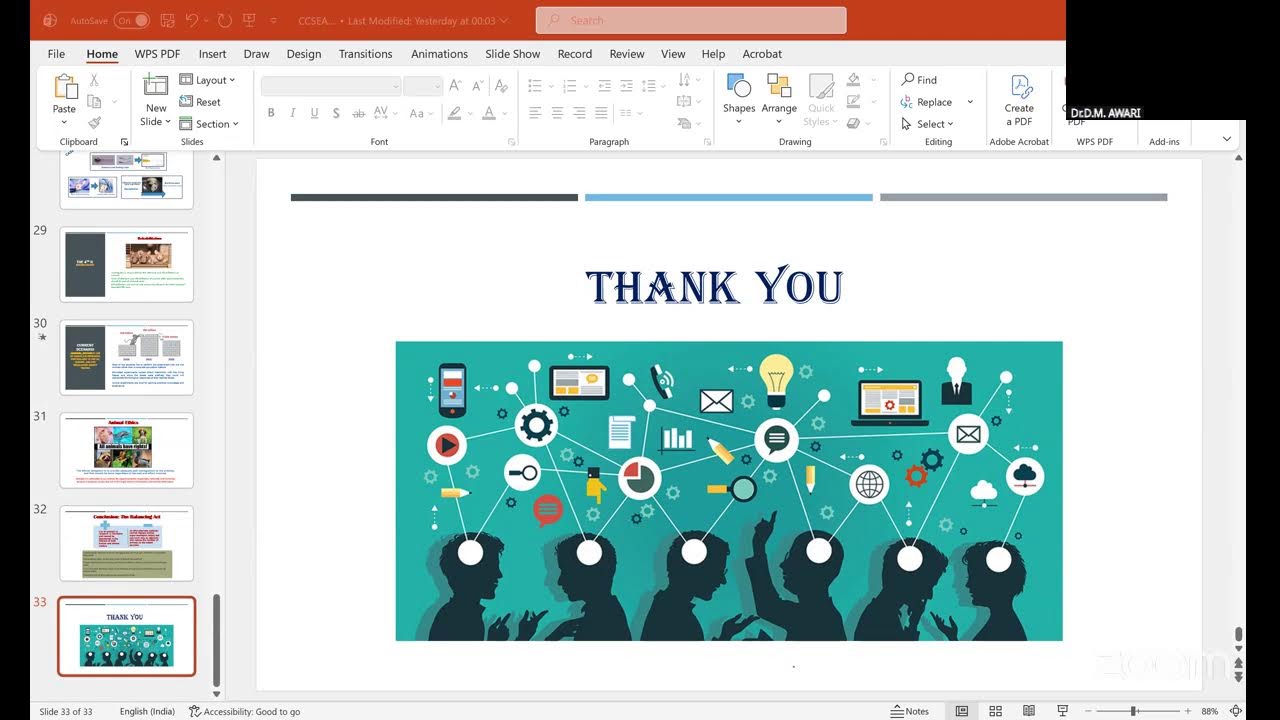Switch to Slide Sorter view

coord(995,711)
